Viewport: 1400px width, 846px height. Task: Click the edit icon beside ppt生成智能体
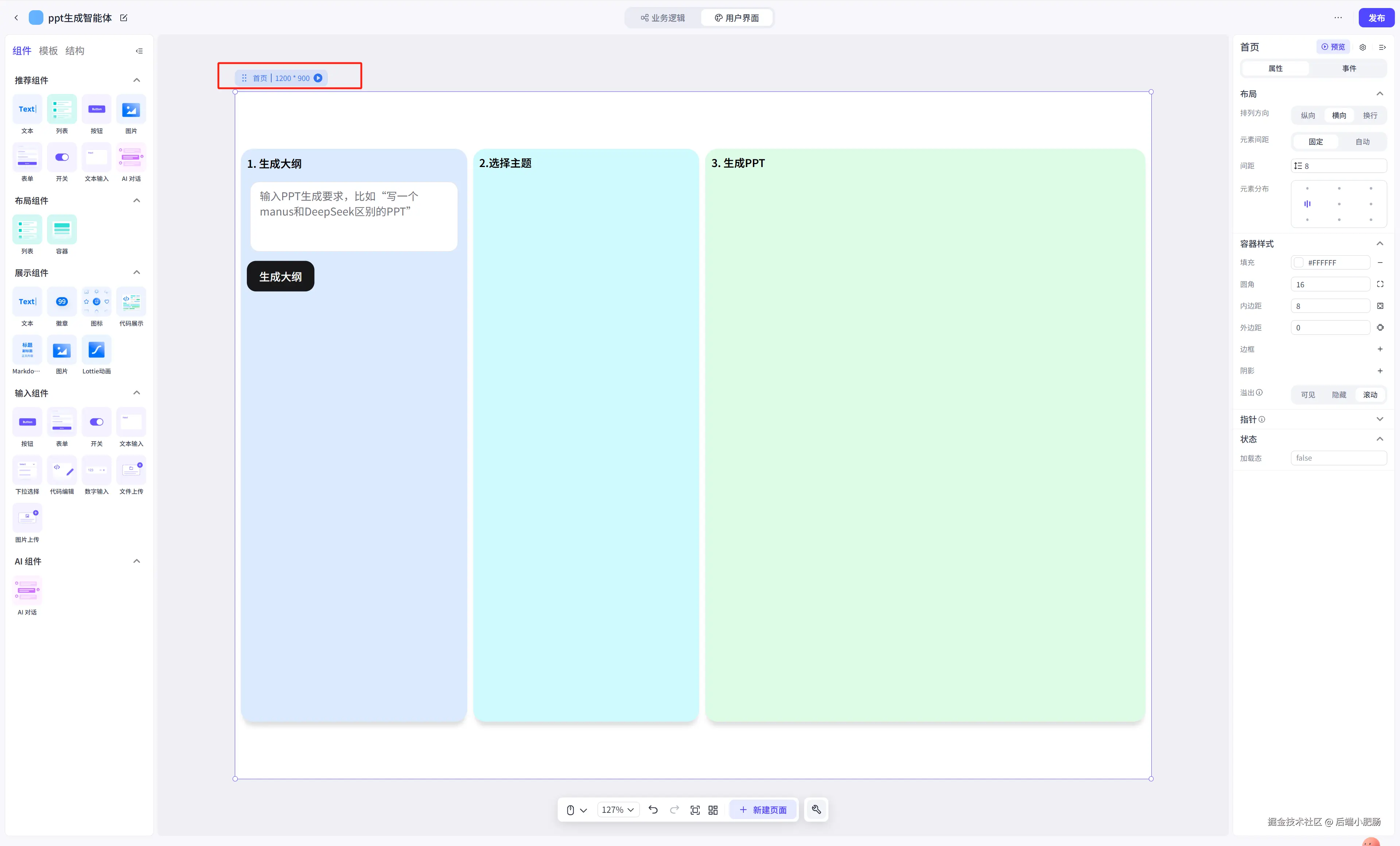point(124,18)
